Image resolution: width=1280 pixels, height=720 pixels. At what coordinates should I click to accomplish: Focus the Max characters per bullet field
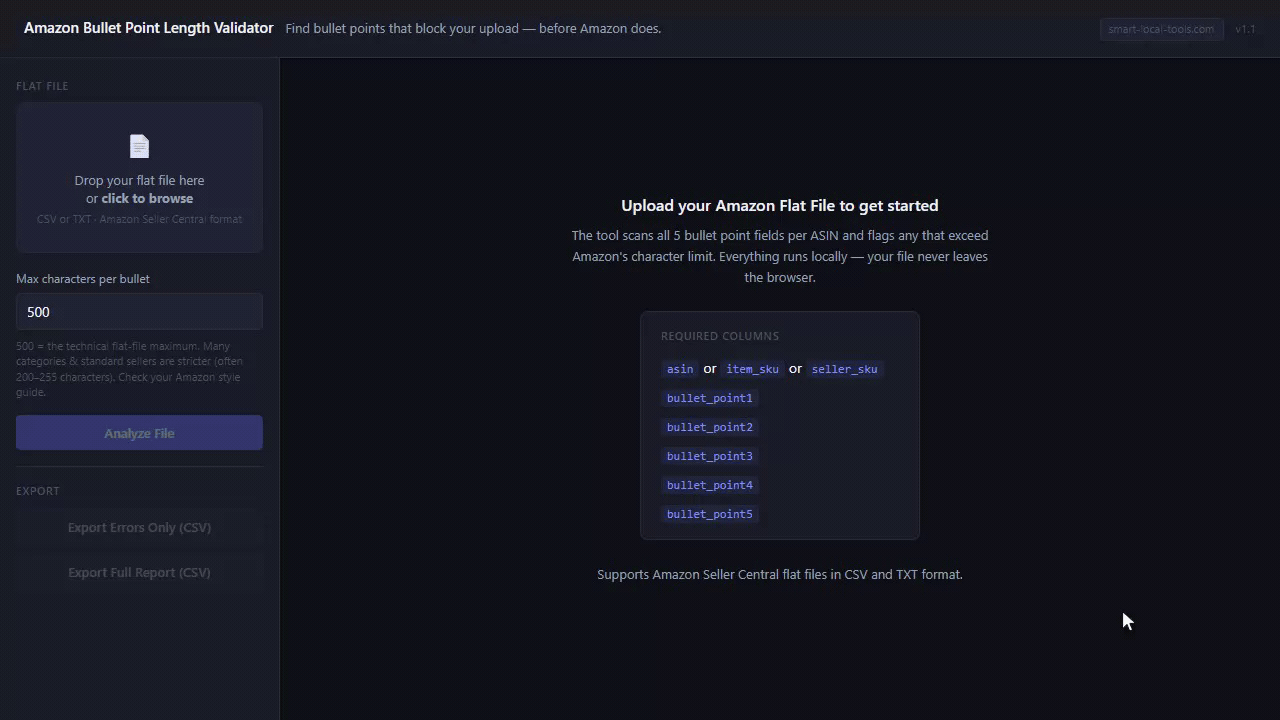[x=139, y=312]
